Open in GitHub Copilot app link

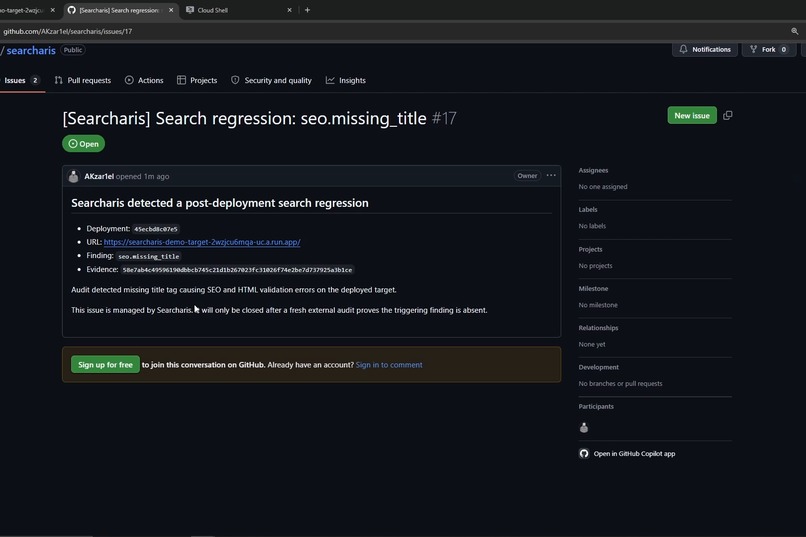(634, 454)
